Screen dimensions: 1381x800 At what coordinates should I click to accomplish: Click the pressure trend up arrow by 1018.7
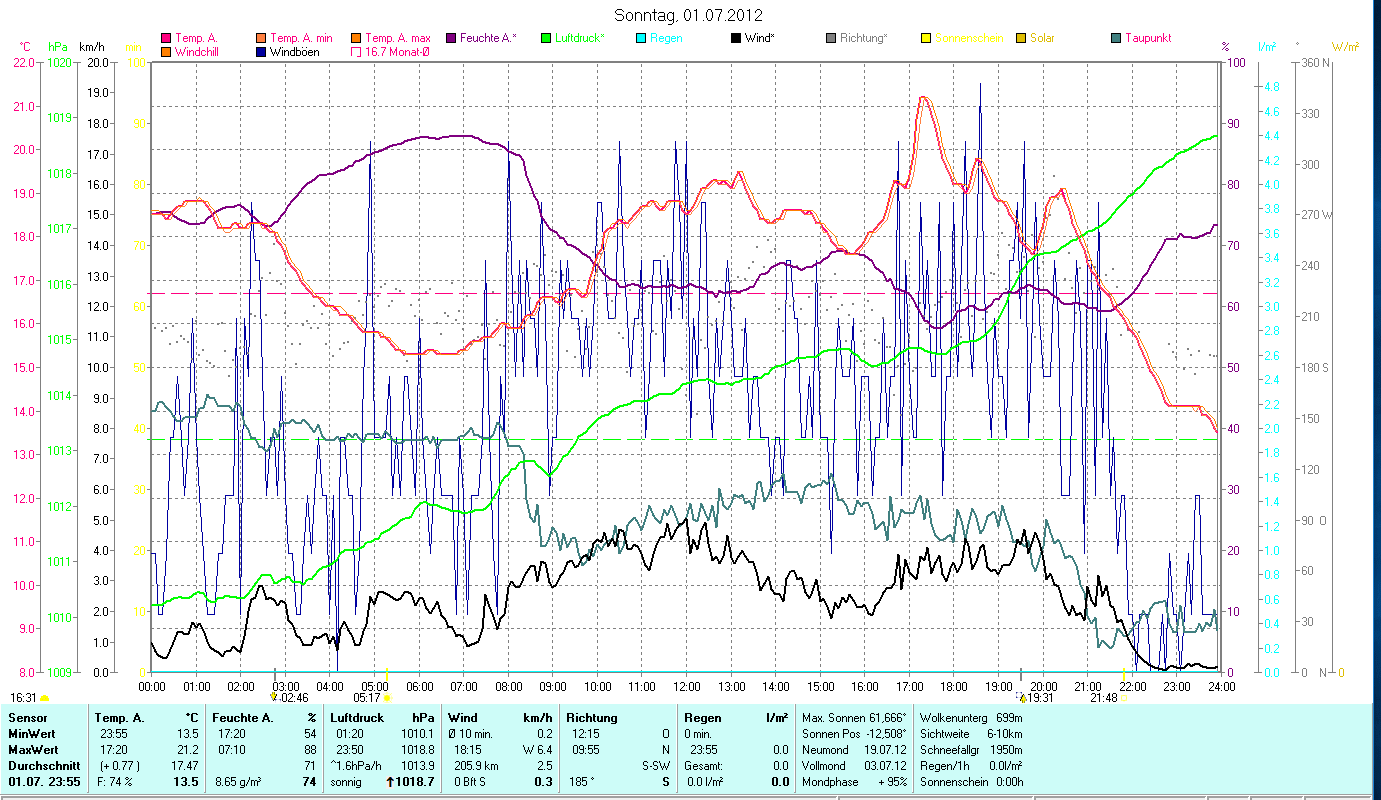391,781
